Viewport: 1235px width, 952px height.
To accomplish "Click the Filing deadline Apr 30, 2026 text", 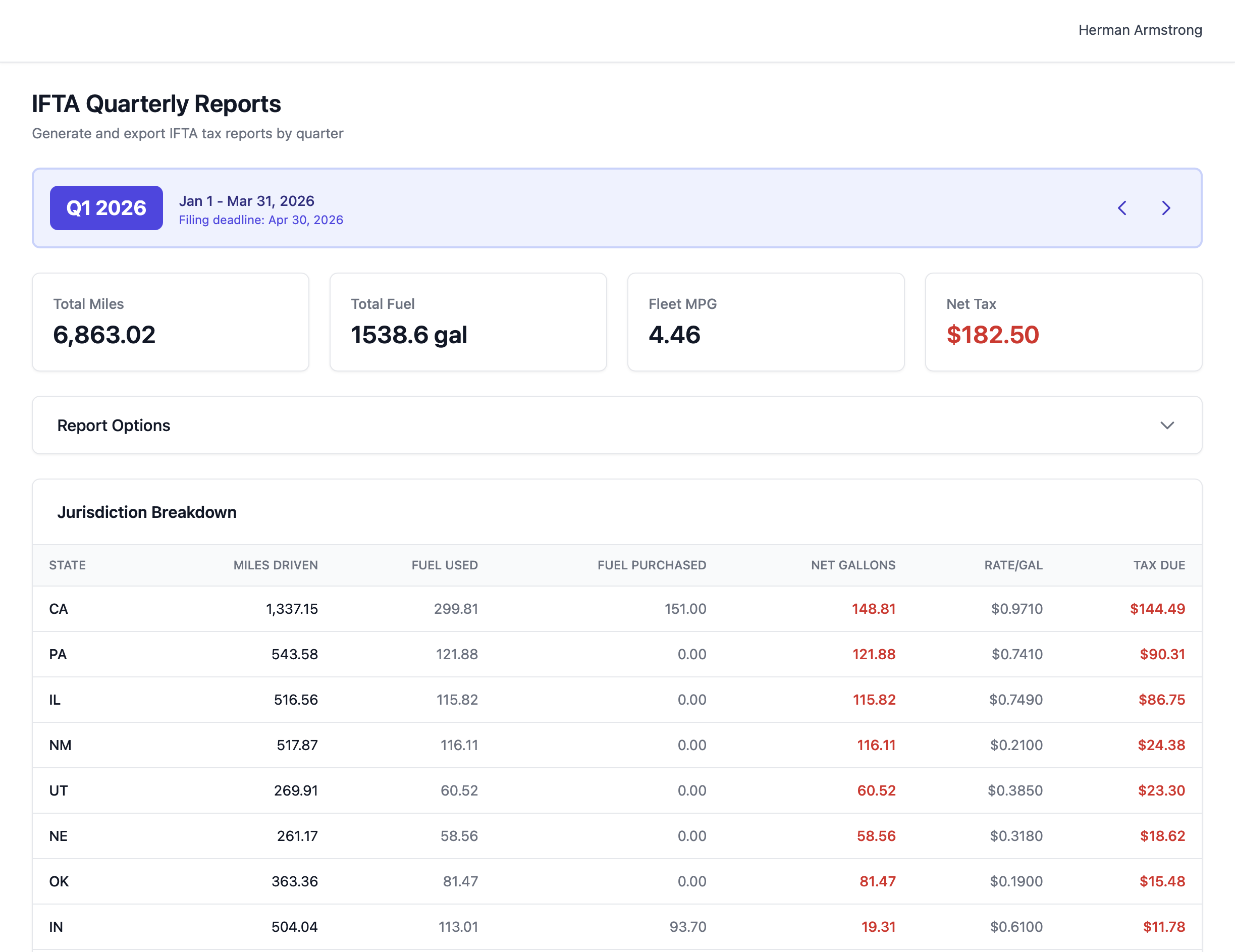I will tap(261, 220).
